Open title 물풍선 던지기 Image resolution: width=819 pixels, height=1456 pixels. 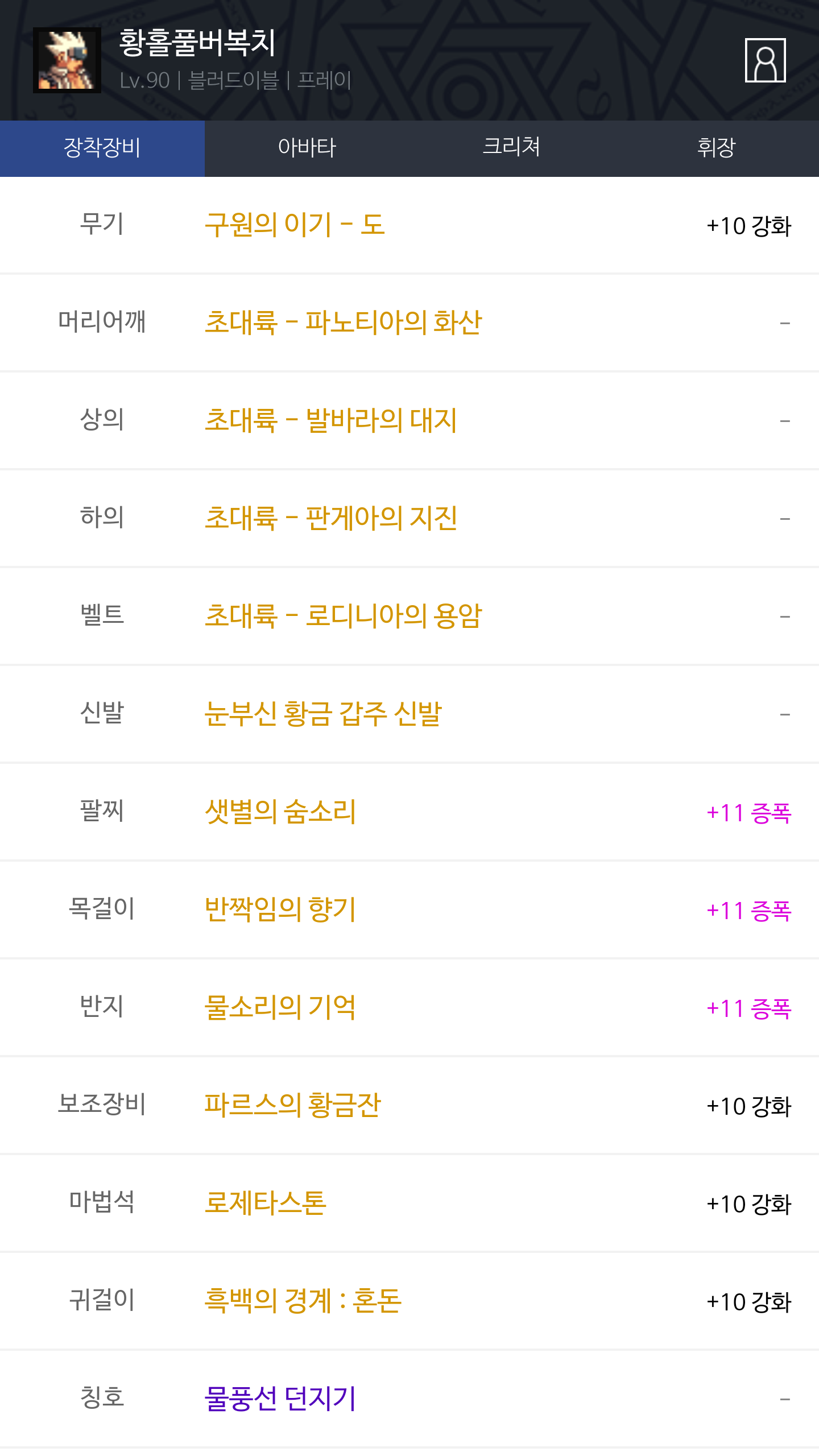tap(280, 1399)
